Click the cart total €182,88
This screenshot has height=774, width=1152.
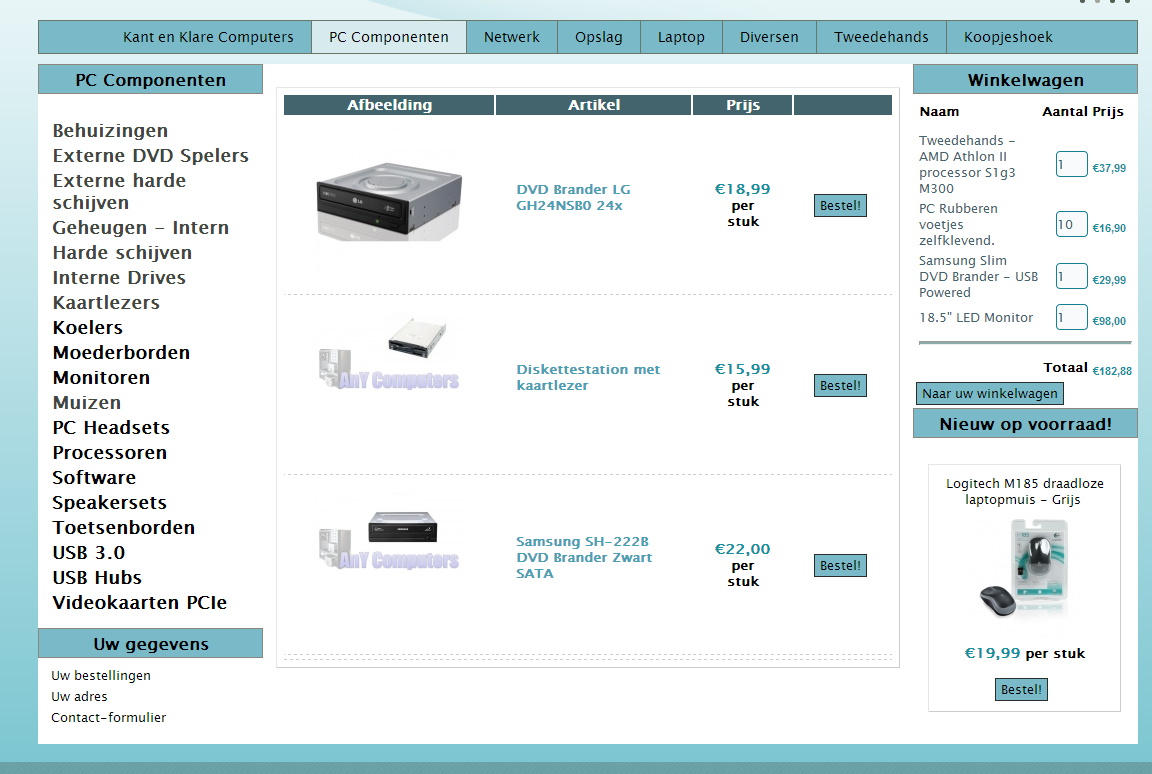(x=1112, y=371)
